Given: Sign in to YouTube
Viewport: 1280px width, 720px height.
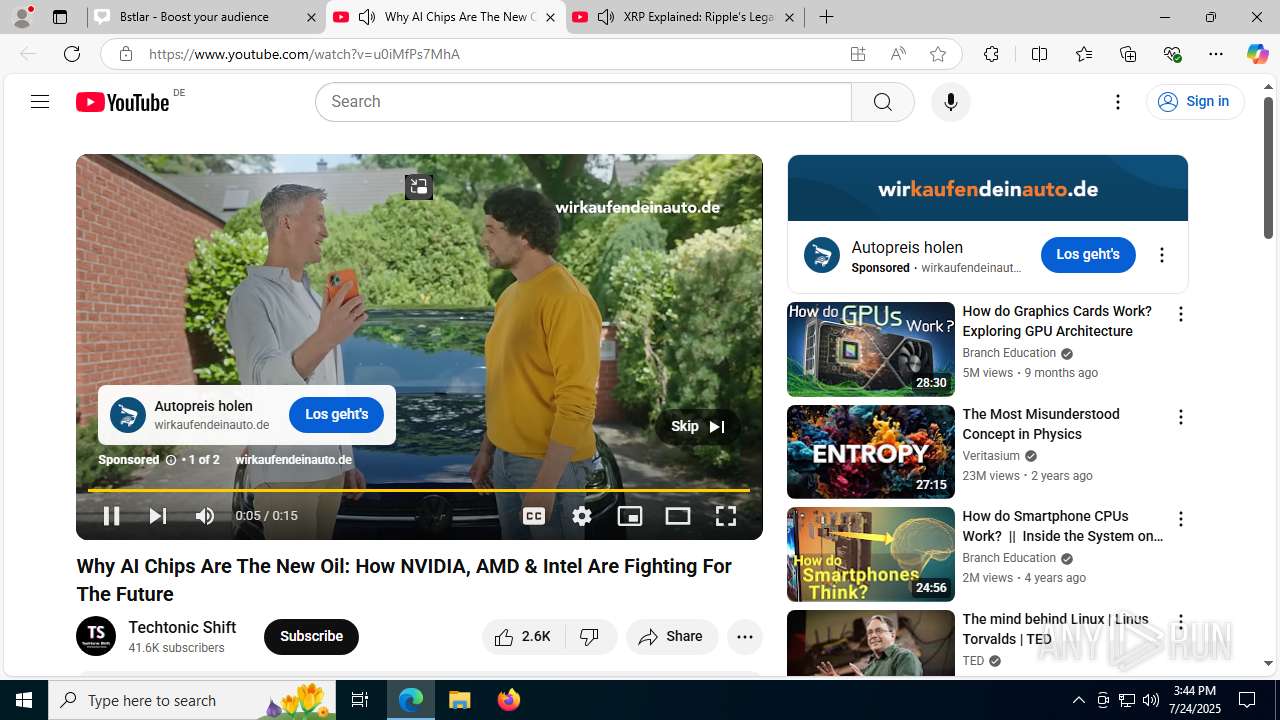Looking at the screenshot, I should (1195, 102).
